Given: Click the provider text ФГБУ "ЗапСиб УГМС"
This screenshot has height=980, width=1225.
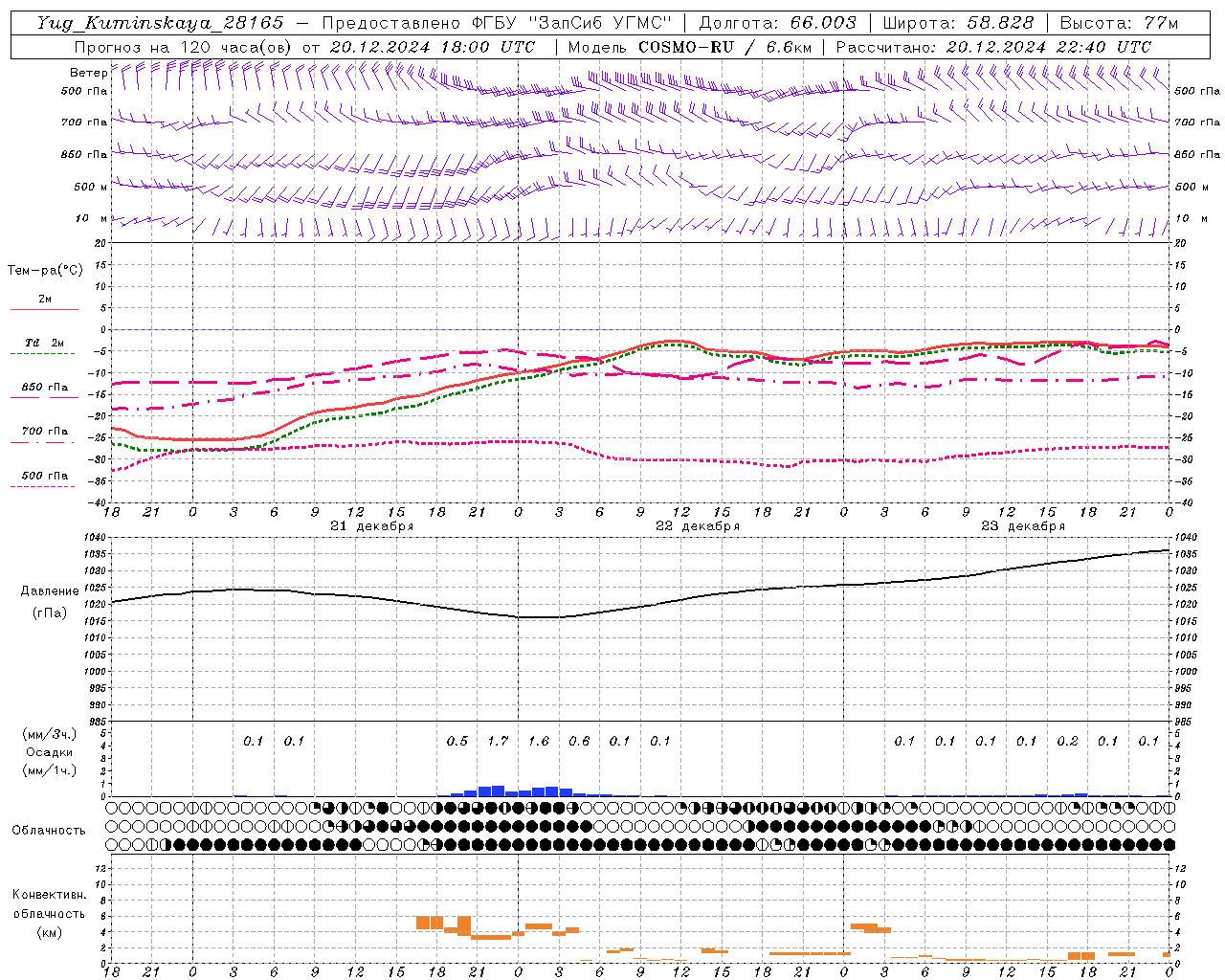Looking at the screenshot, I should 572,23.
